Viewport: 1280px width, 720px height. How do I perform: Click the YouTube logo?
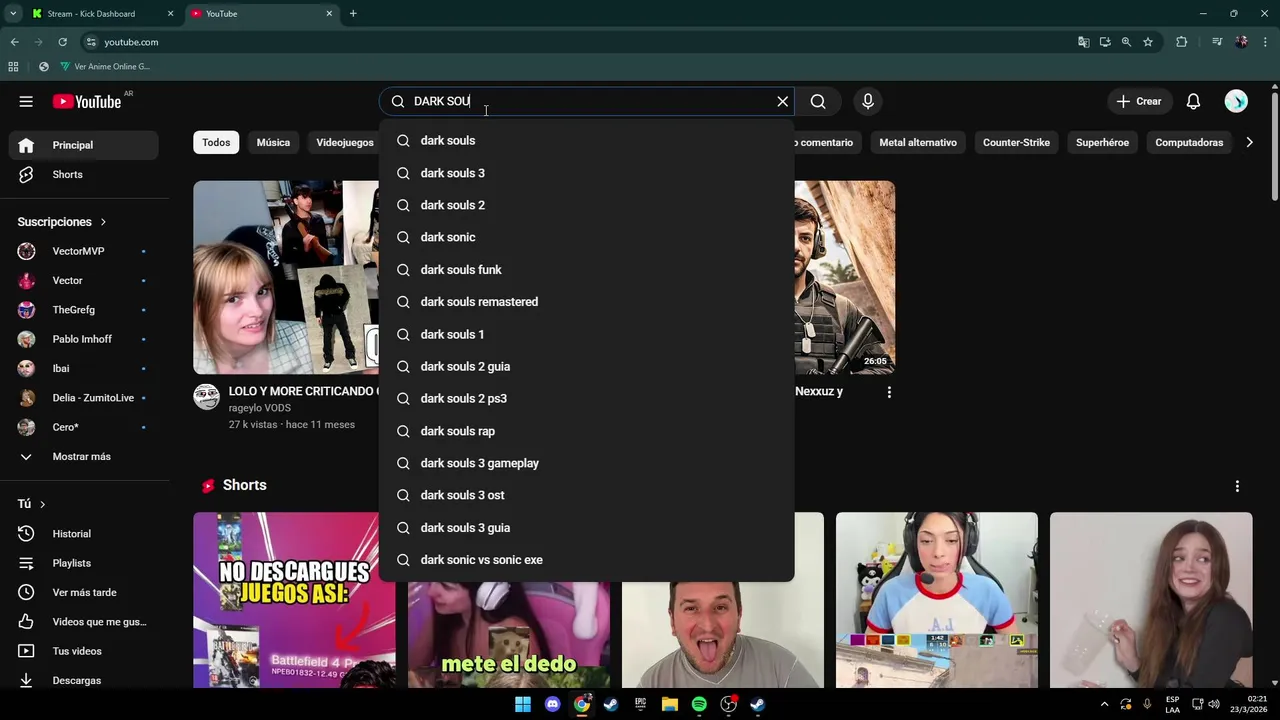click(87, 101)
